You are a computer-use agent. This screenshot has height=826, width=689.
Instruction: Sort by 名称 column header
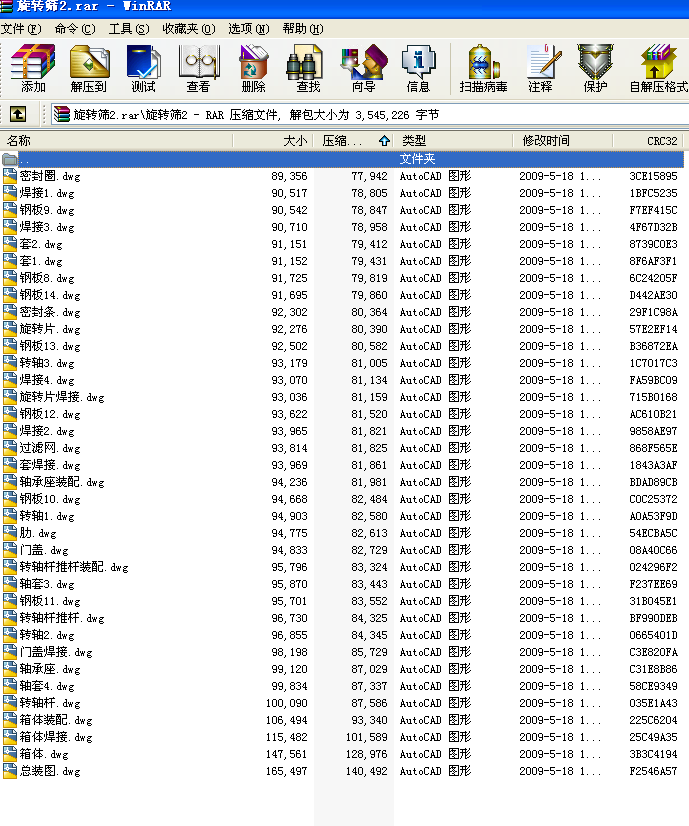pyautogui.click(x=116, y=141)
